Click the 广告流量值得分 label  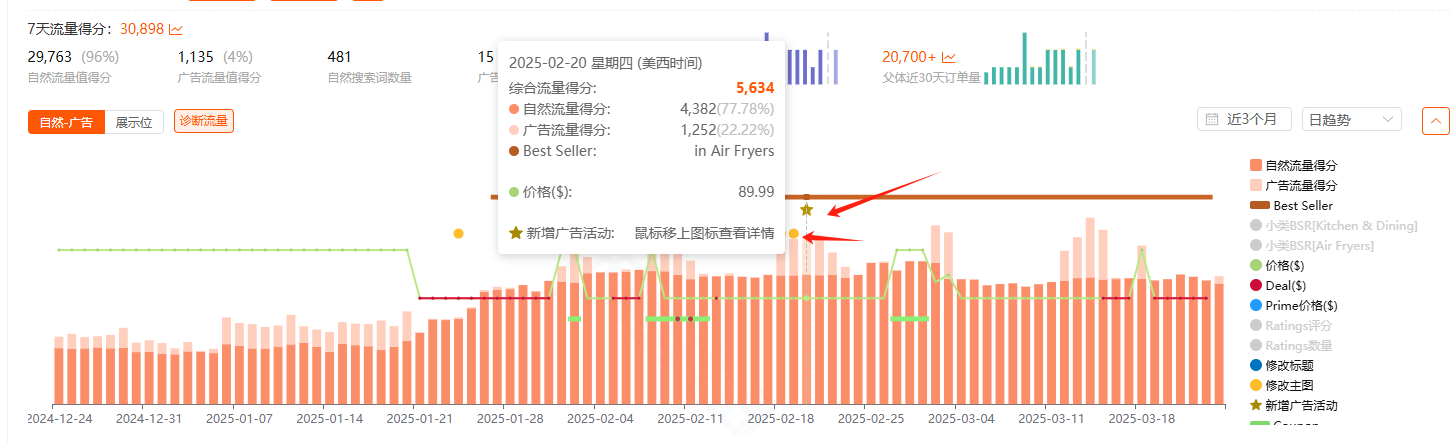(x=219, y=77)
